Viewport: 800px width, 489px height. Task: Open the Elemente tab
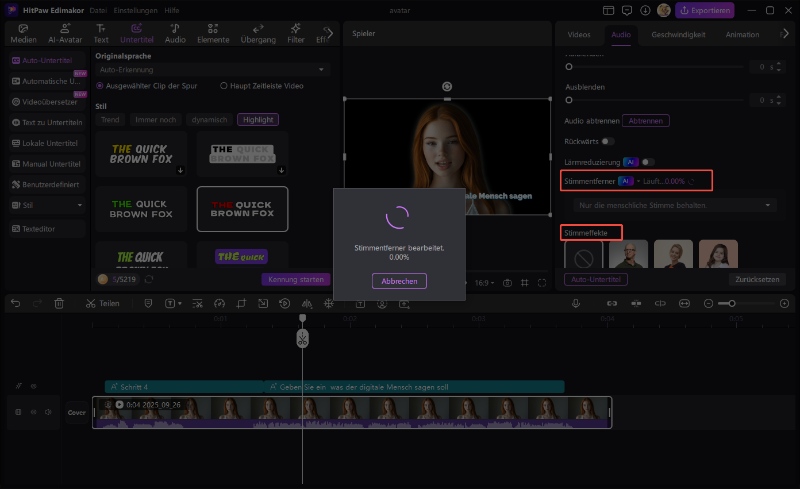[213, 34]
